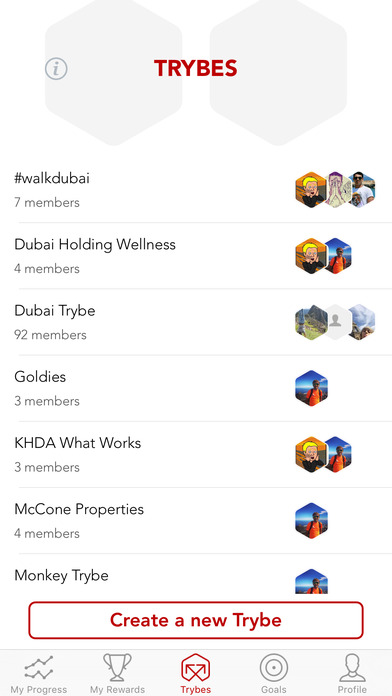This screenshot has width=392, height=696.
Task: Click Create a new Trybe button
Action: pyautogui.click(x=196, y=620)
